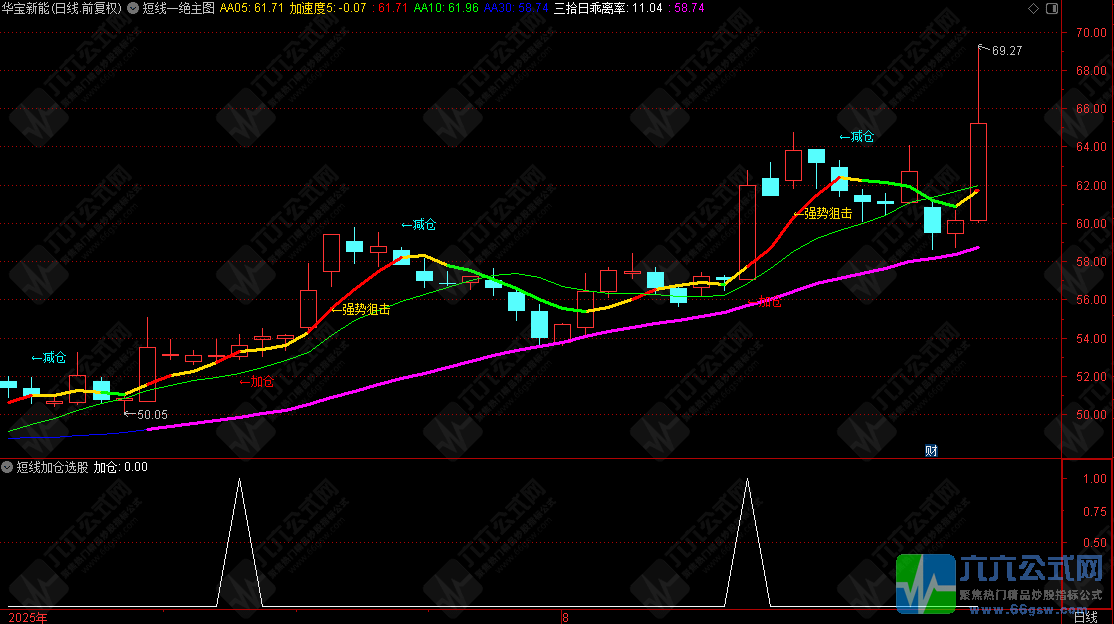
Task: Click the 58.00 price axis label
Action: coord(1091,262)
